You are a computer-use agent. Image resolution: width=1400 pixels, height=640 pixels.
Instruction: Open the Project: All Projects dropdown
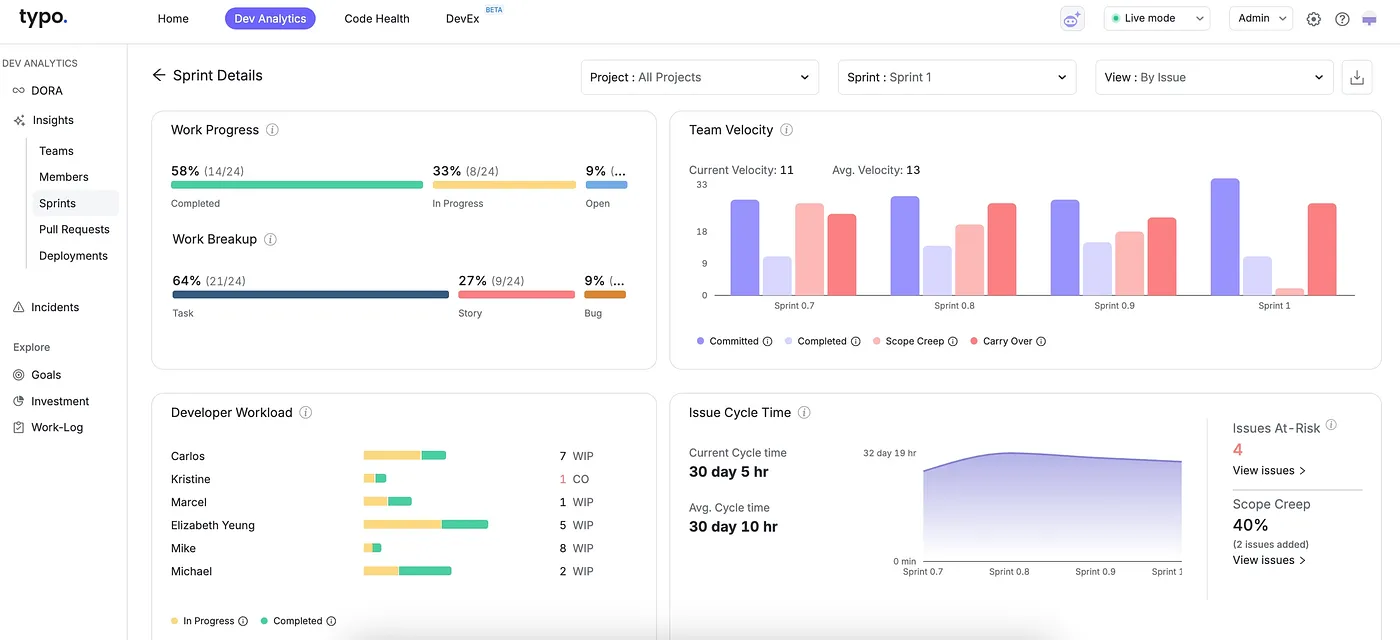point(699,77)
